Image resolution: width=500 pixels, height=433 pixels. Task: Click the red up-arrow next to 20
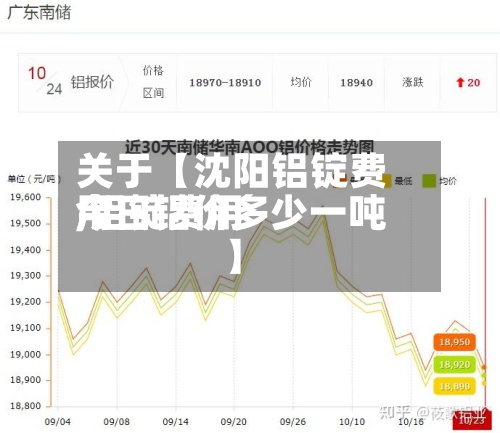[x=460, y=83]
